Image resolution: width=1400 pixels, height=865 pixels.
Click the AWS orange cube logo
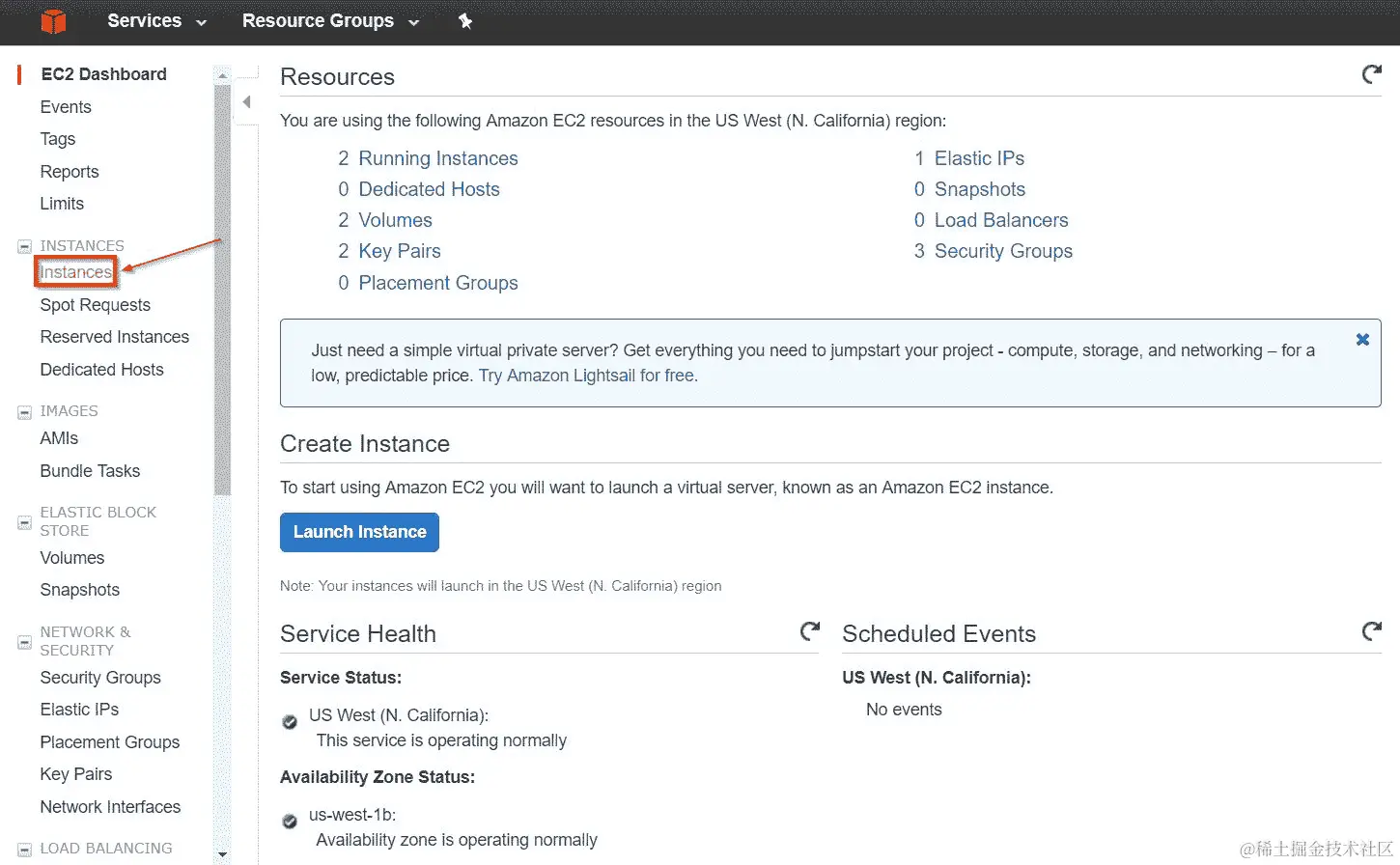[54, 20]
